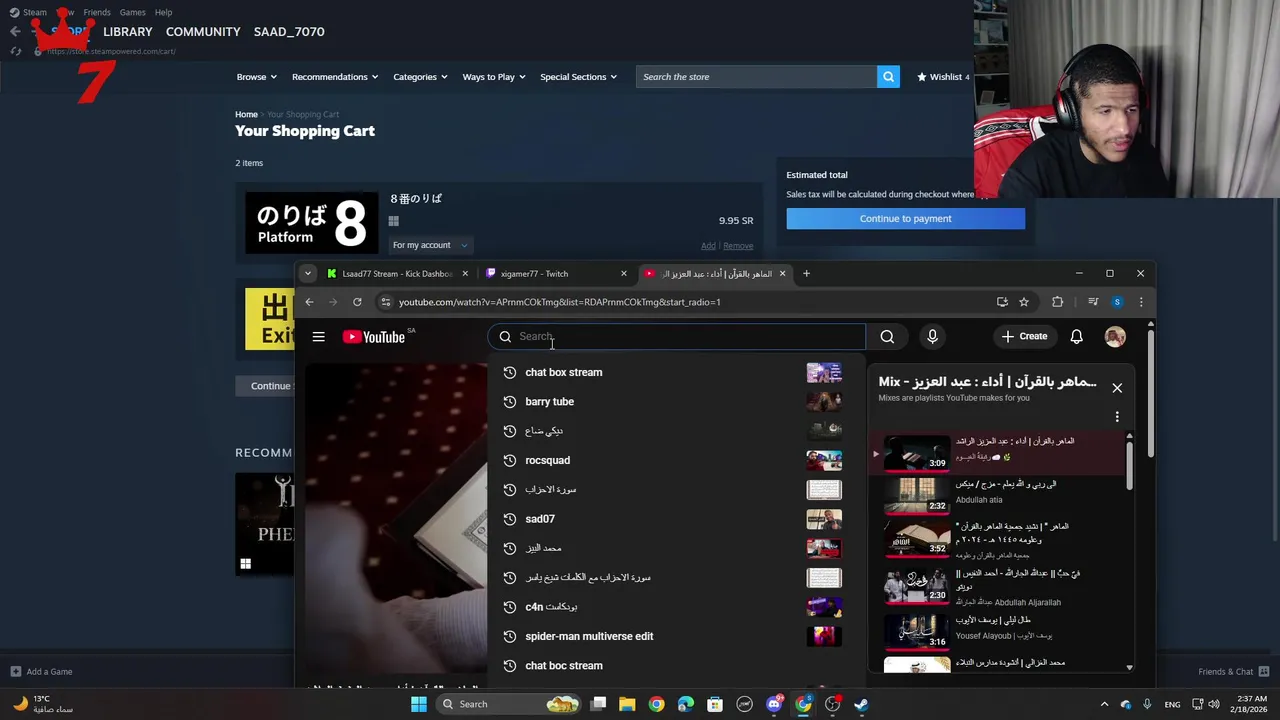Open YouTube notifications bell

click(x=1076, y=337)
